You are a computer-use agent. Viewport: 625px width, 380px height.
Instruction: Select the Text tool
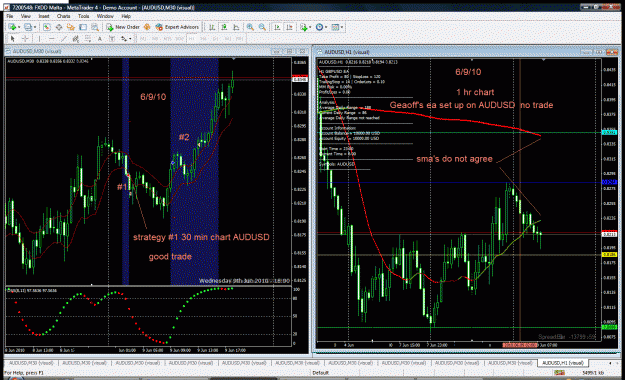point(100,39)
